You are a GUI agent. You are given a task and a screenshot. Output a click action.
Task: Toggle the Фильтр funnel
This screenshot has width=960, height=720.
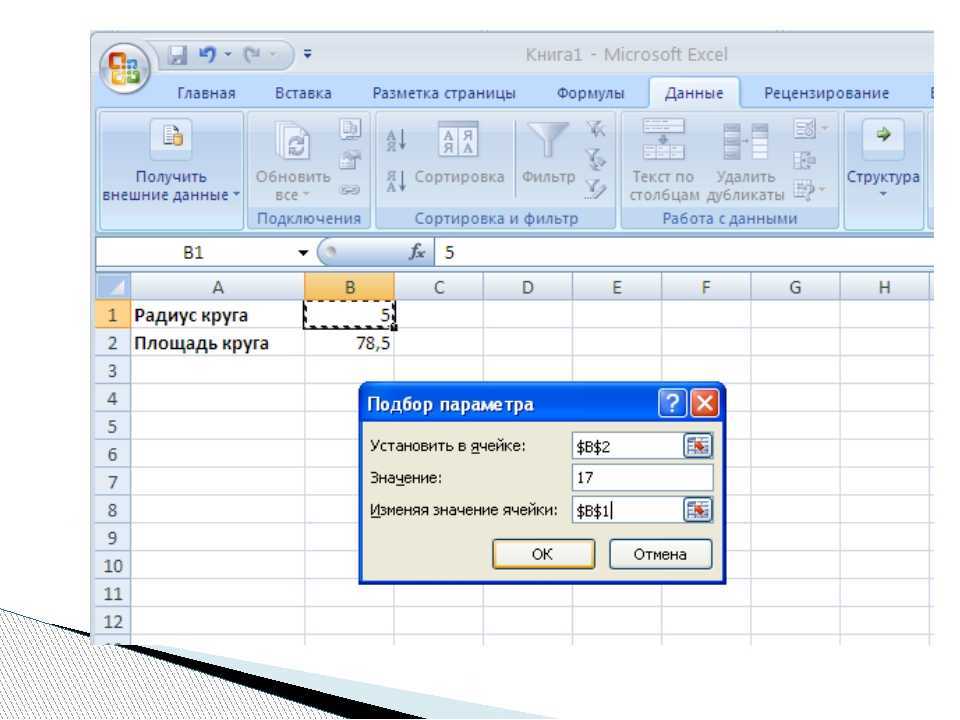click(x=549, y=153)
